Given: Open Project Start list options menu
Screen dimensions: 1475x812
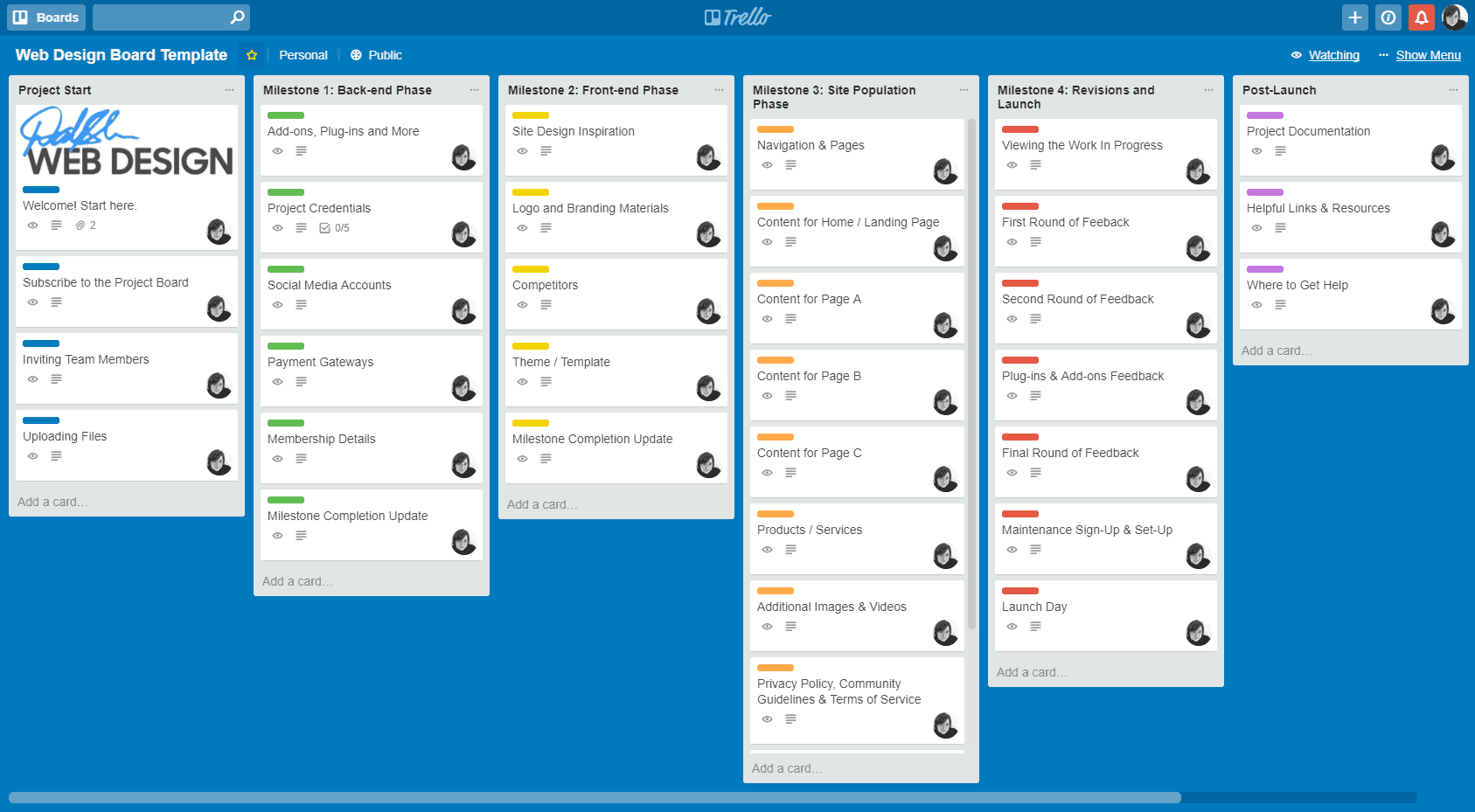Looking at the screenshot, I should click(229, 90).
